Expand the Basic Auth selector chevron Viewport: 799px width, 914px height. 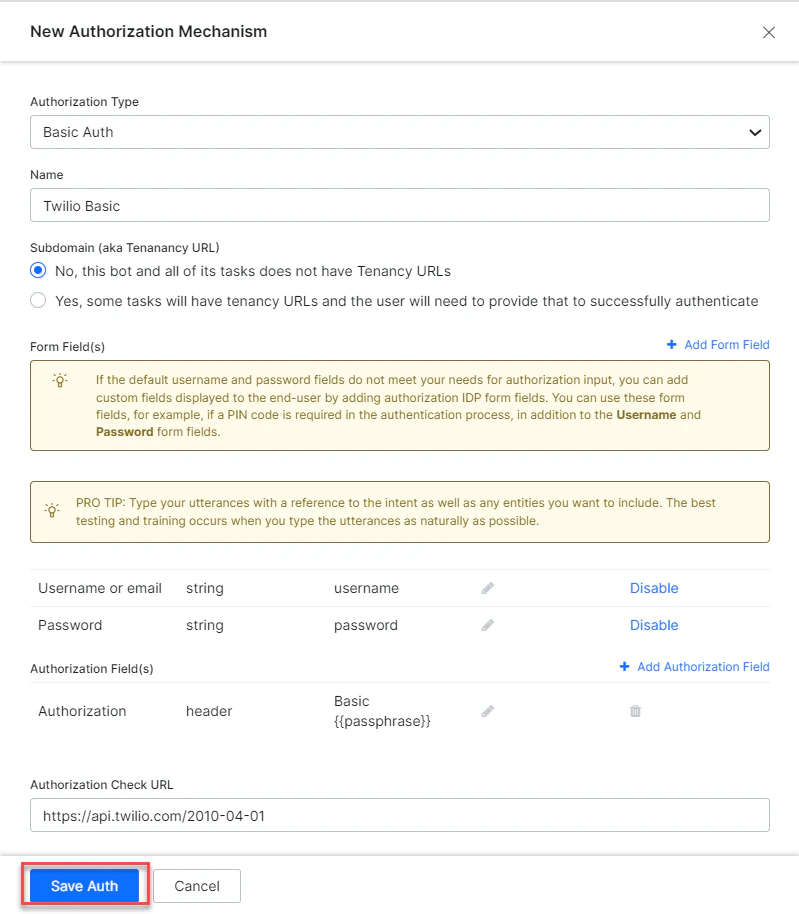(755, 131)
